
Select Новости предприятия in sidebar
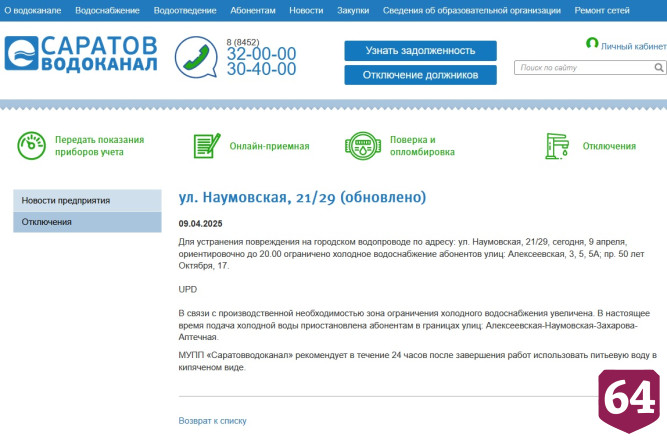tap(87, 200)
